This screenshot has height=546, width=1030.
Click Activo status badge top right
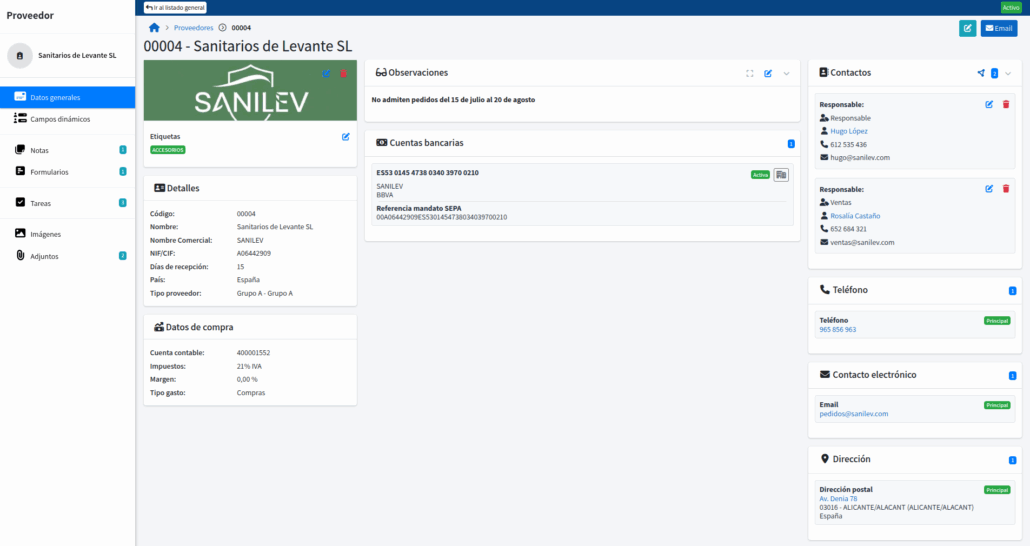(1010, 7)
